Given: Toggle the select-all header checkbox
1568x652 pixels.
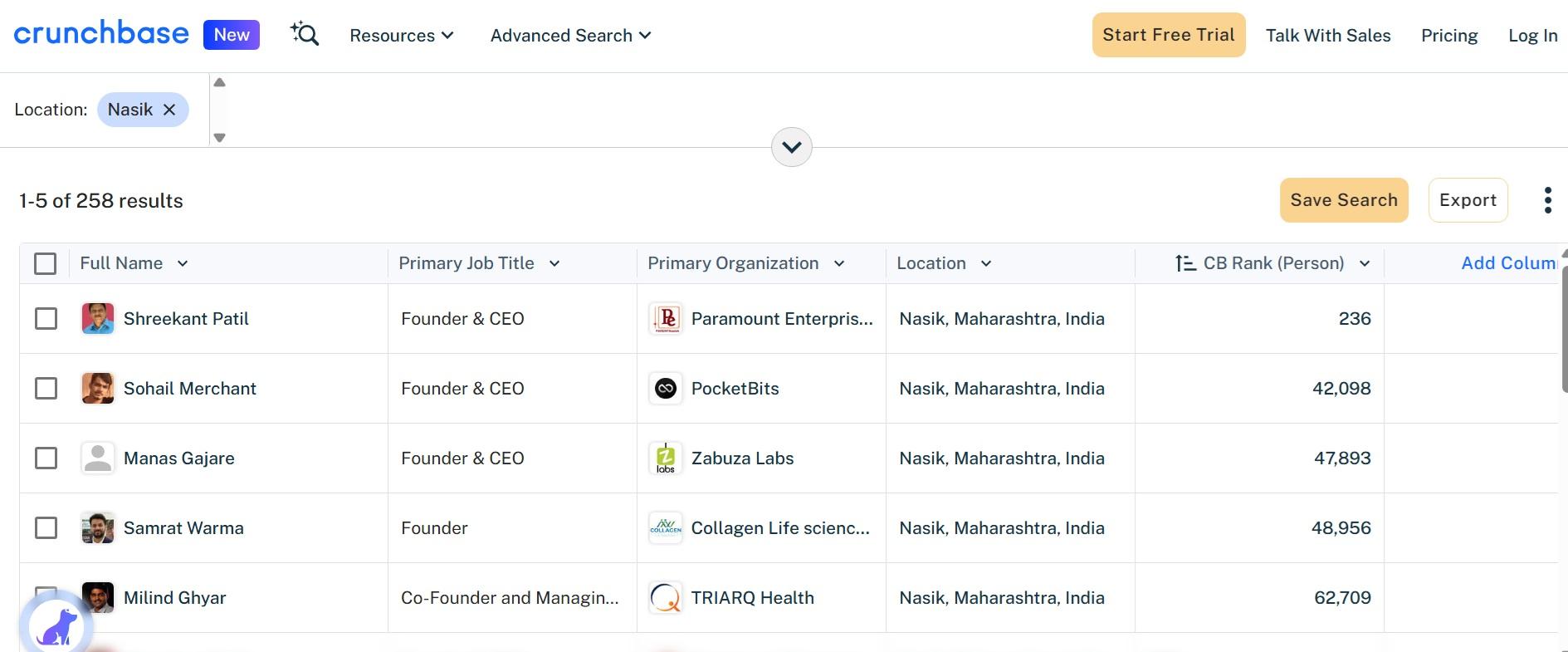Looking at the screenshot, I should [46, 264].
